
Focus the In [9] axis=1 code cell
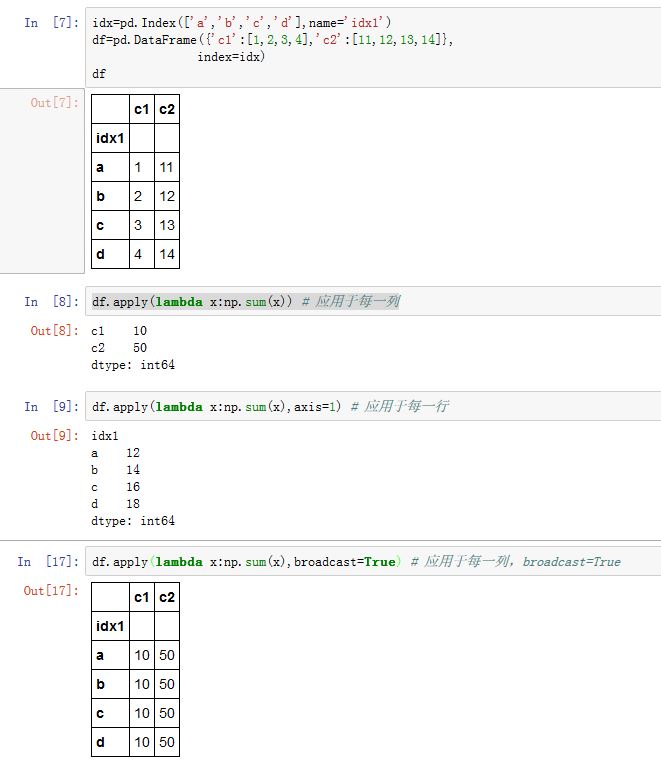370,407
